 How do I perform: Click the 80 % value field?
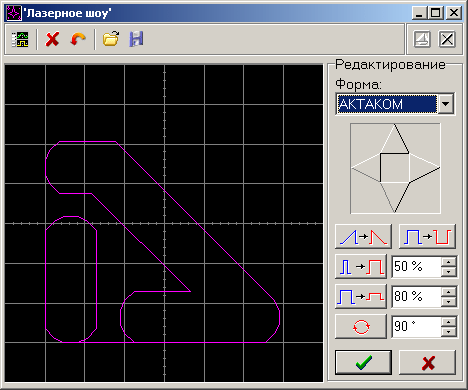click(416, 296)
